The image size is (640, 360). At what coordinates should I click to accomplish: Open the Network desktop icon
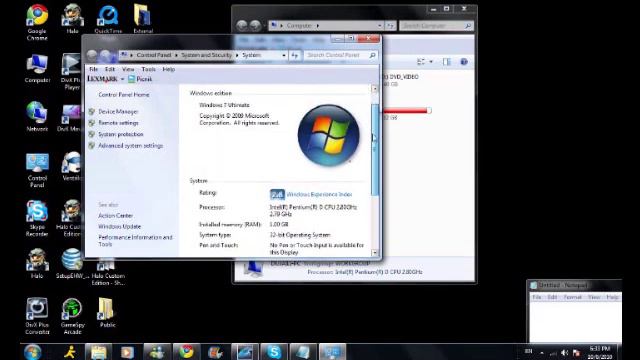(x=37, y=117)
